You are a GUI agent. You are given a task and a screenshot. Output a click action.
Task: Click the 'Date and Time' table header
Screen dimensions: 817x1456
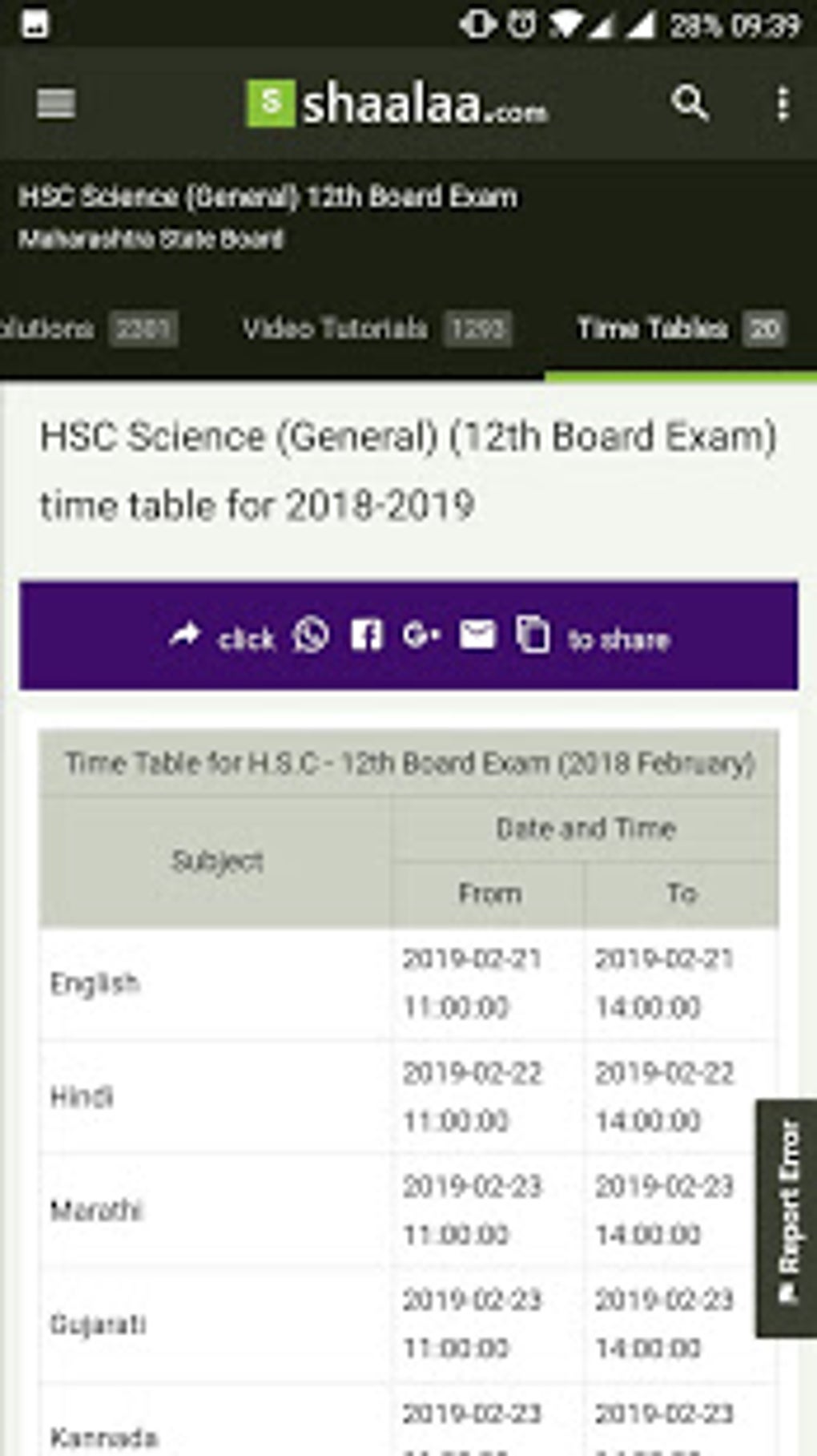[587, 829]
